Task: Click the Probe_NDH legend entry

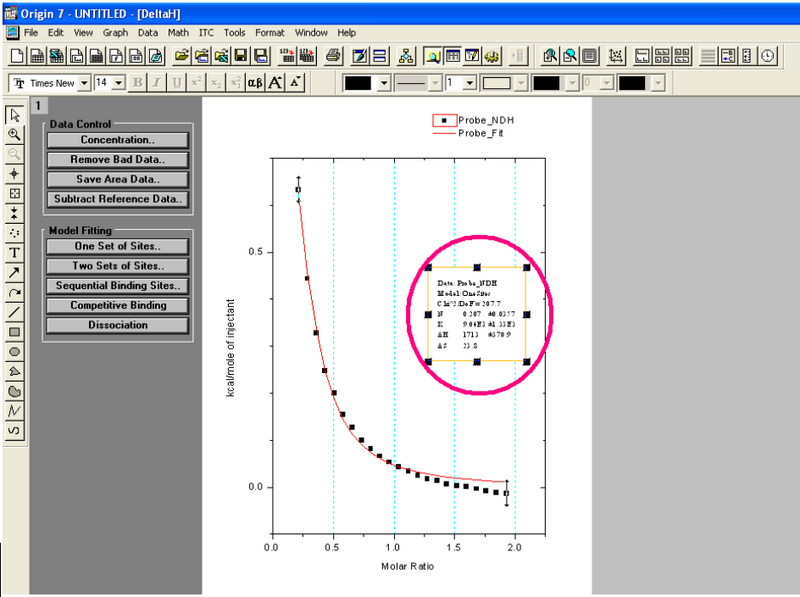Action: click(x=473, y=120)
